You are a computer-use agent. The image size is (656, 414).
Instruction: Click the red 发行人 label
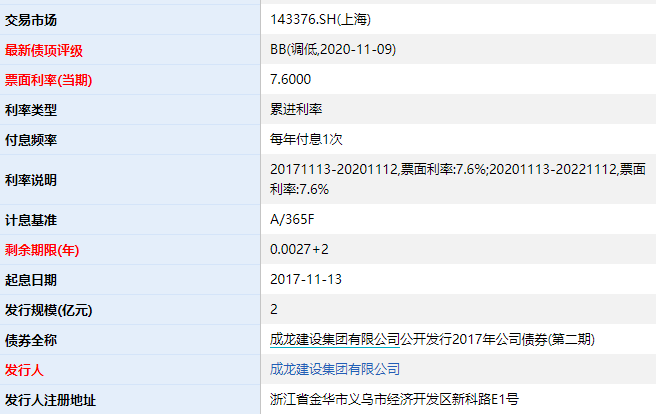tap(24, 369)
